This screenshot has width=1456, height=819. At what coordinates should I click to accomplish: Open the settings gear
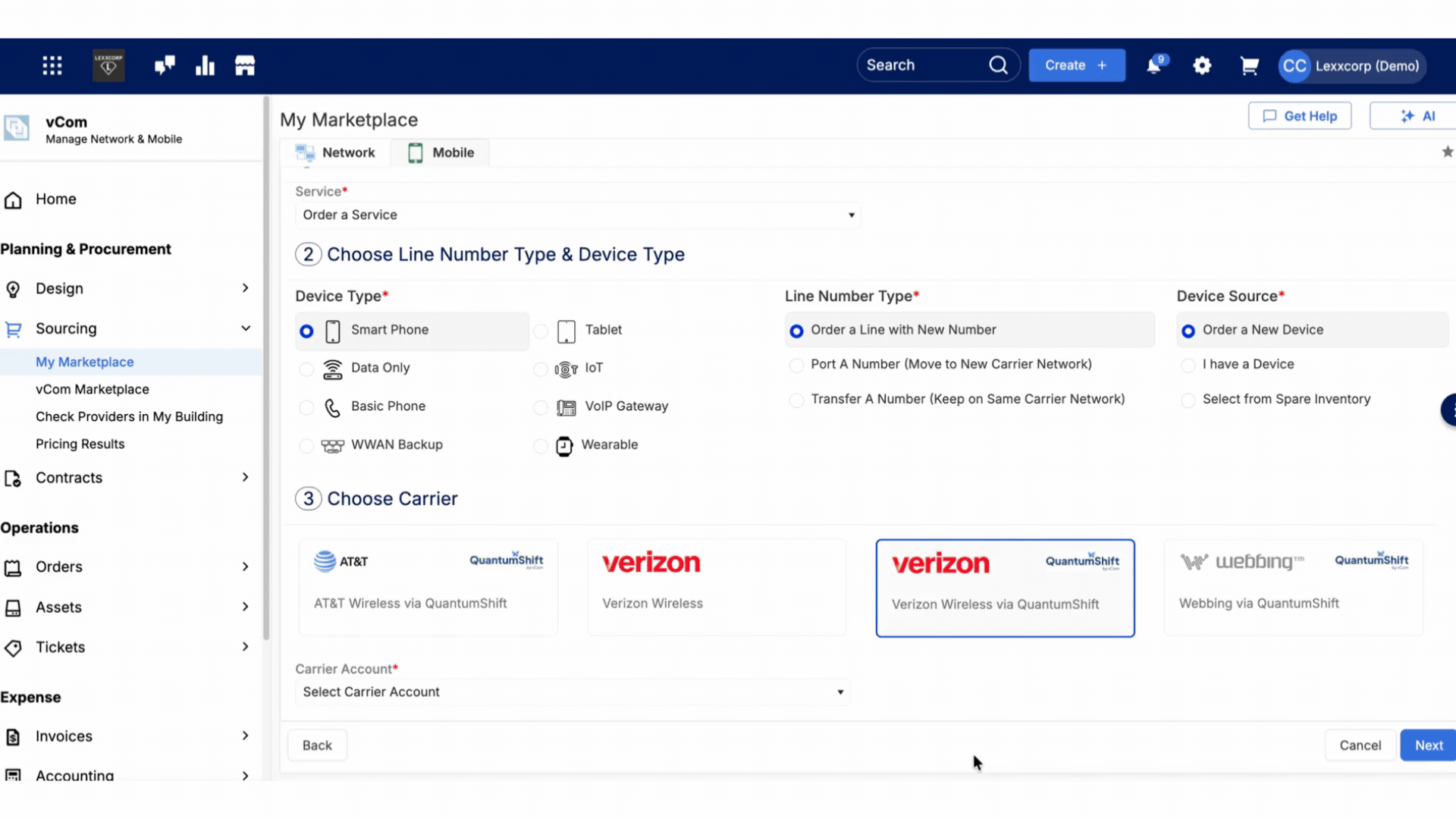(1202, 65)
